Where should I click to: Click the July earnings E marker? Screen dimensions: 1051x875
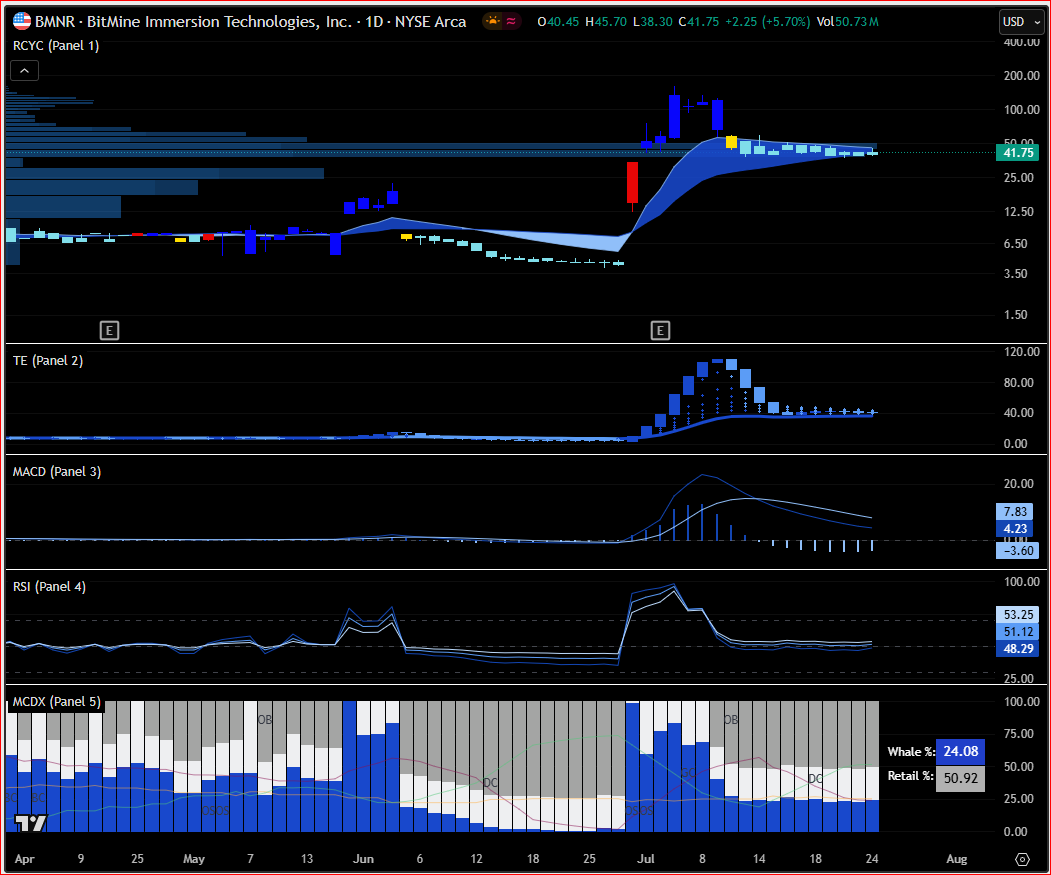point(660,330)
